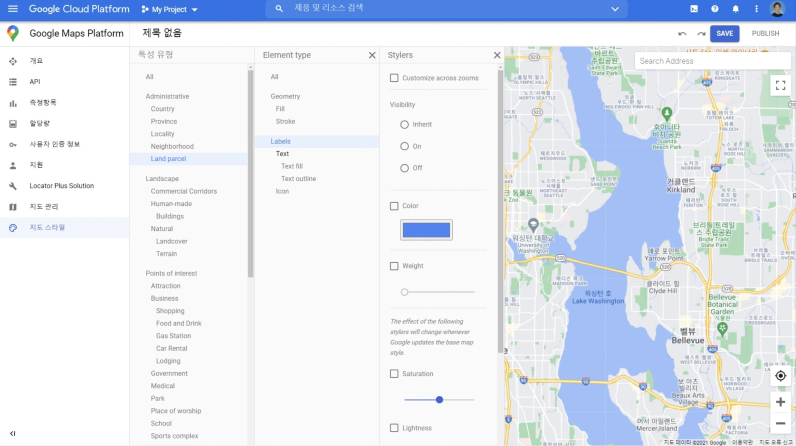Open the blue color swatch
The image size is (796, 446).
(426, 230)
